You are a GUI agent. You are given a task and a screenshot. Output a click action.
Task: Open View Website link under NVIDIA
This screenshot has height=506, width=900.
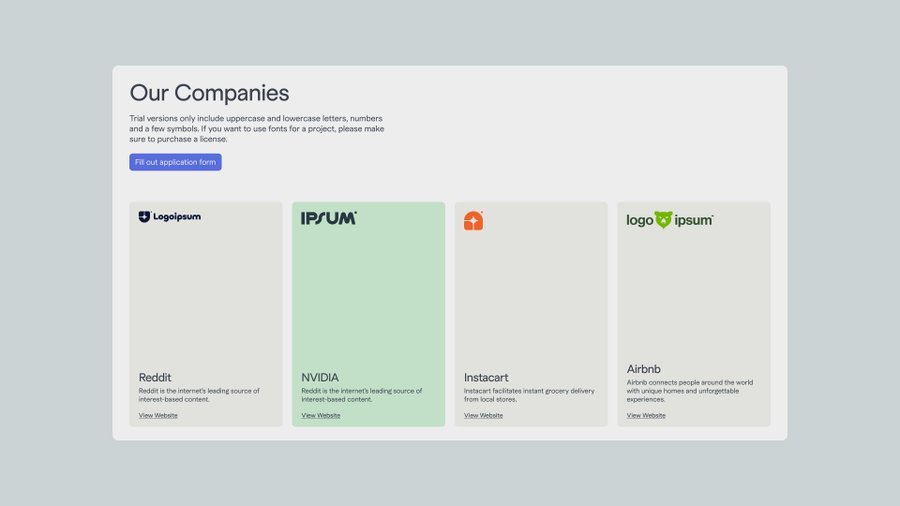[x=320, y=415]
